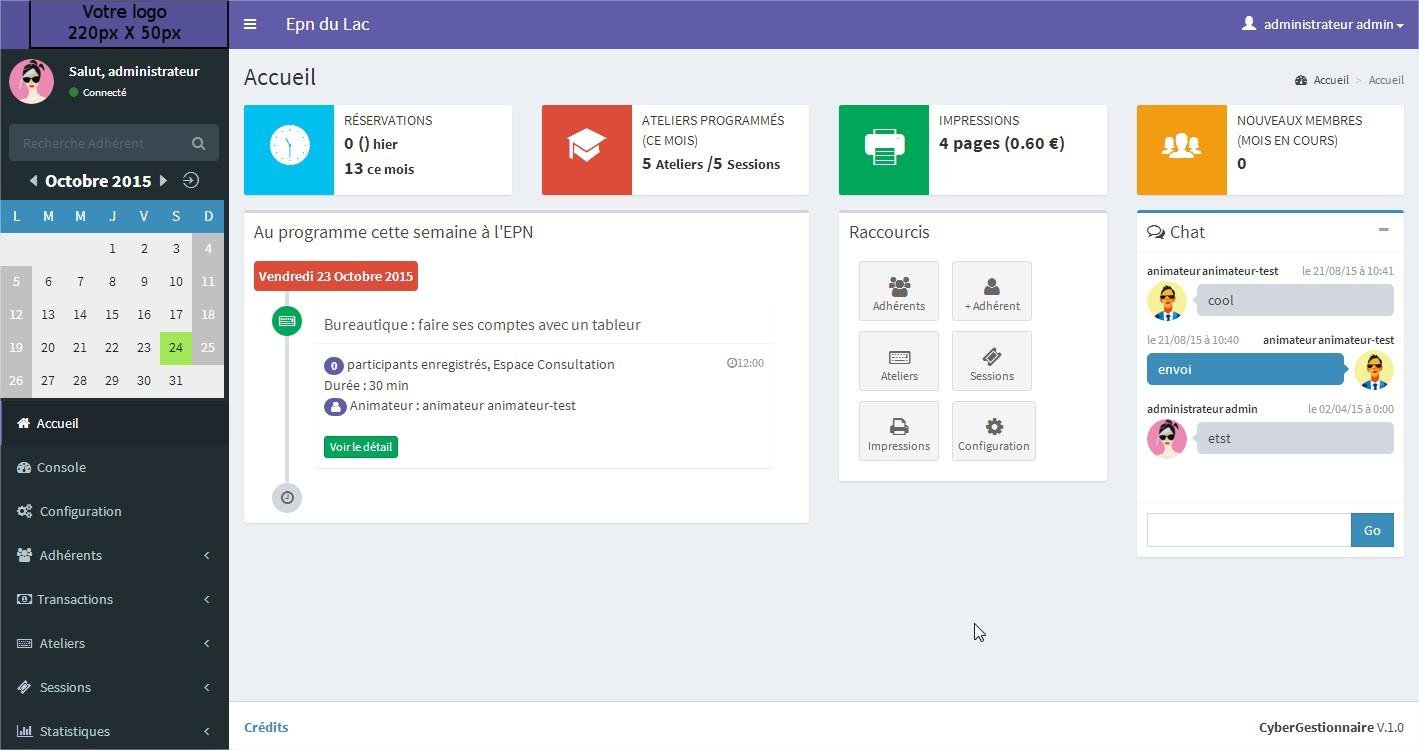This screenshot has width=1419, height=750.
Task: Open the Sessions ticket shortcut
Action: click(x=991, y=361)
